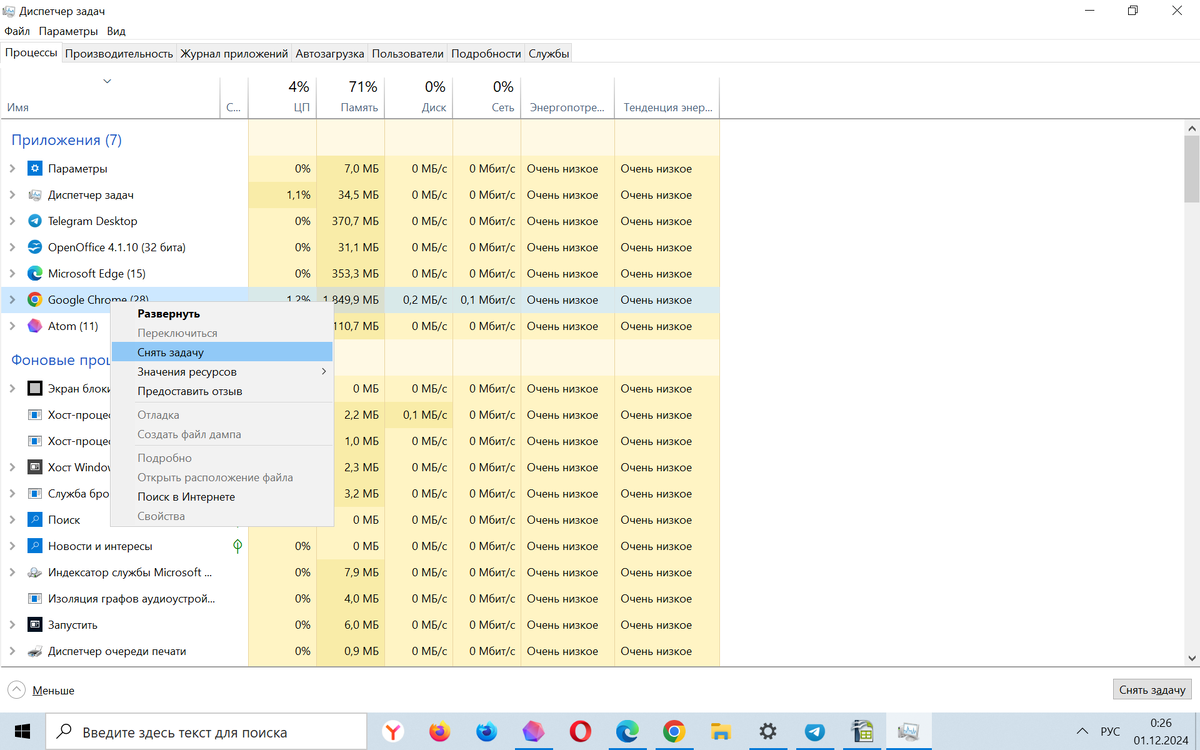Switch to the Пользователи tab

pyautogui.click(x=408, y=54)
